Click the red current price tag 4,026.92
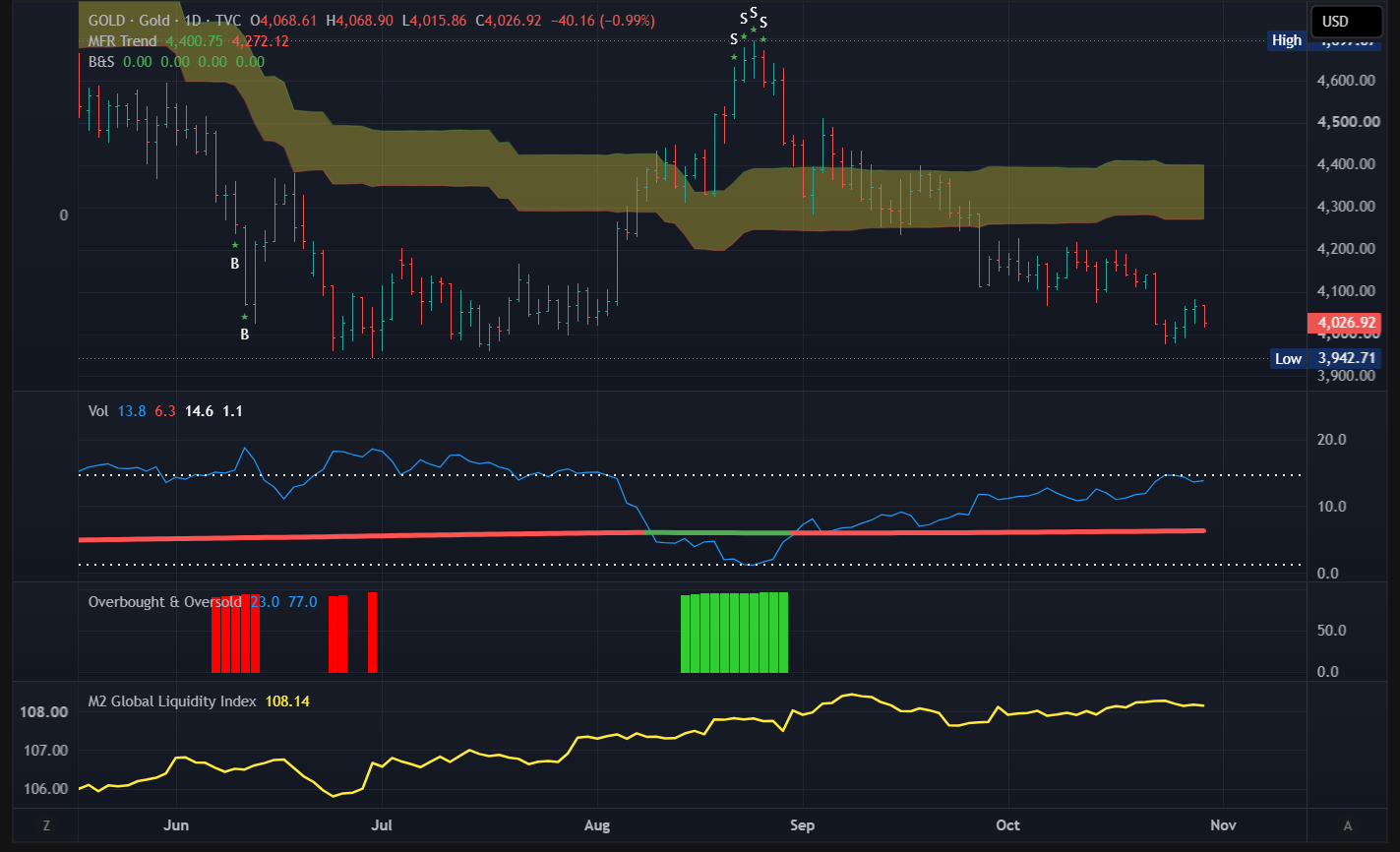The width and height of the screenshot is (1400, 852). click(x=1343, y=323)
